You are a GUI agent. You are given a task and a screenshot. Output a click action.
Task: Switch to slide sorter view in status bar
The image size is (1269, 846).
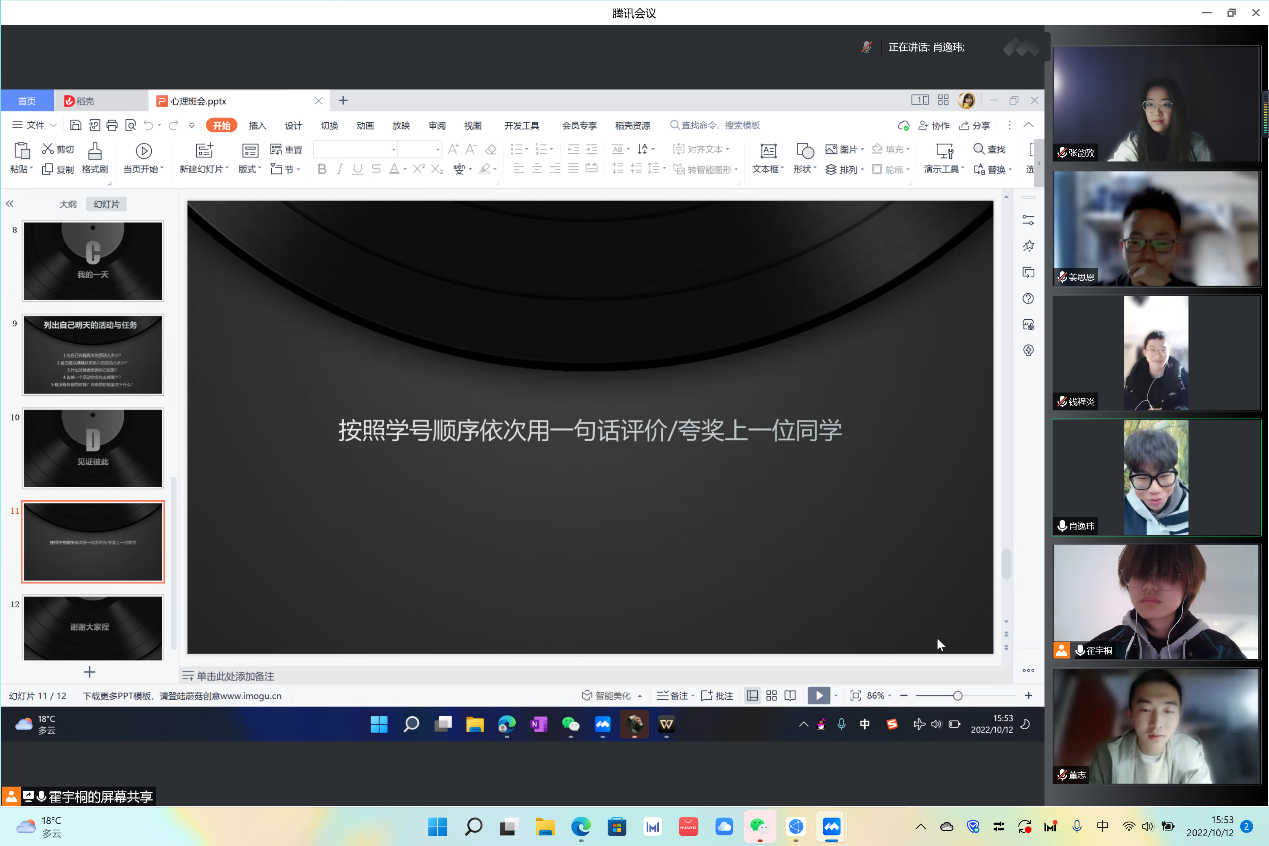771,695
